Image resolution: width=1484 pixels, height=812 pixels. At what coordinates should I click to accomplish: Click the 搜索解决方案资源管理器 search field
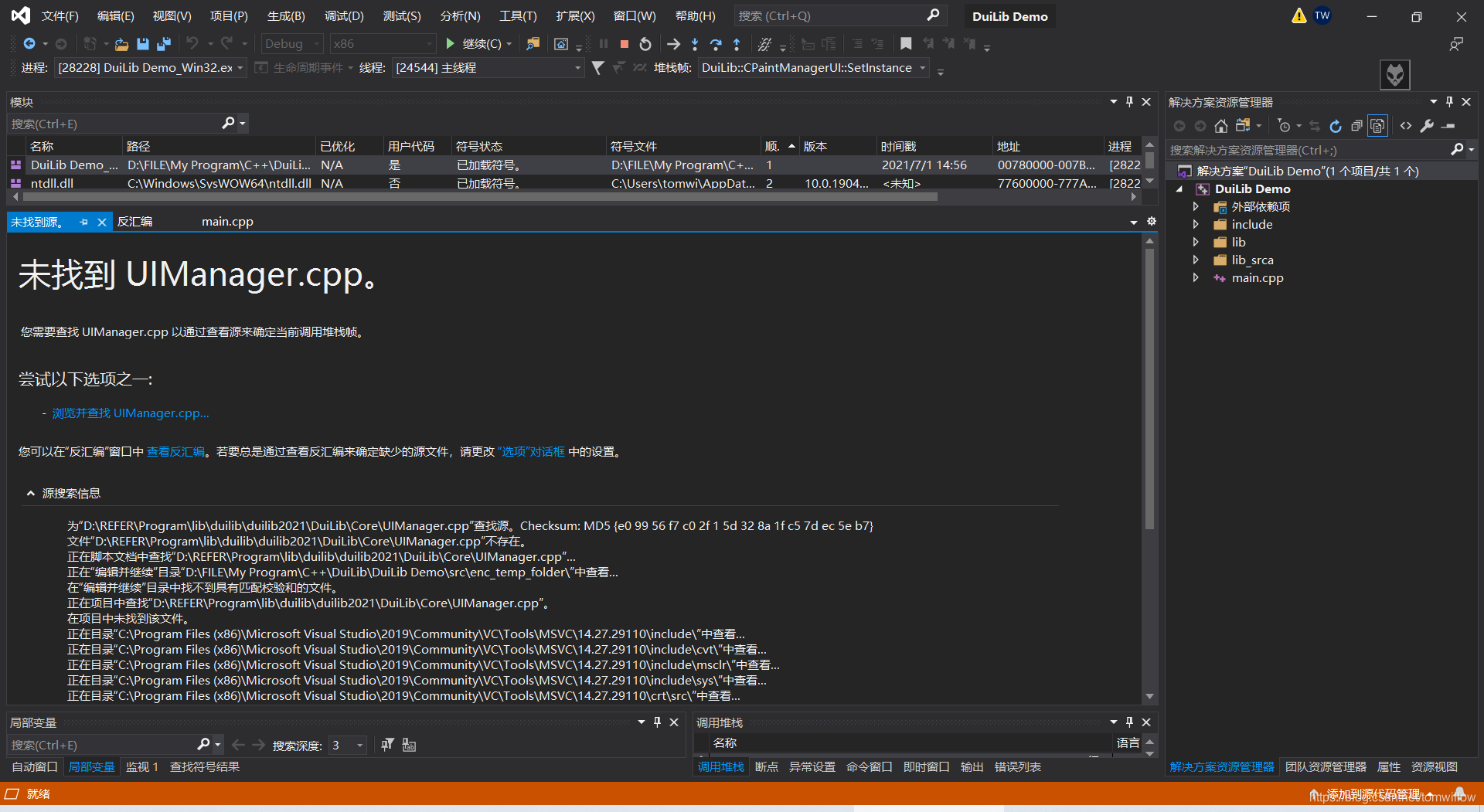(x=1308, y=150)
